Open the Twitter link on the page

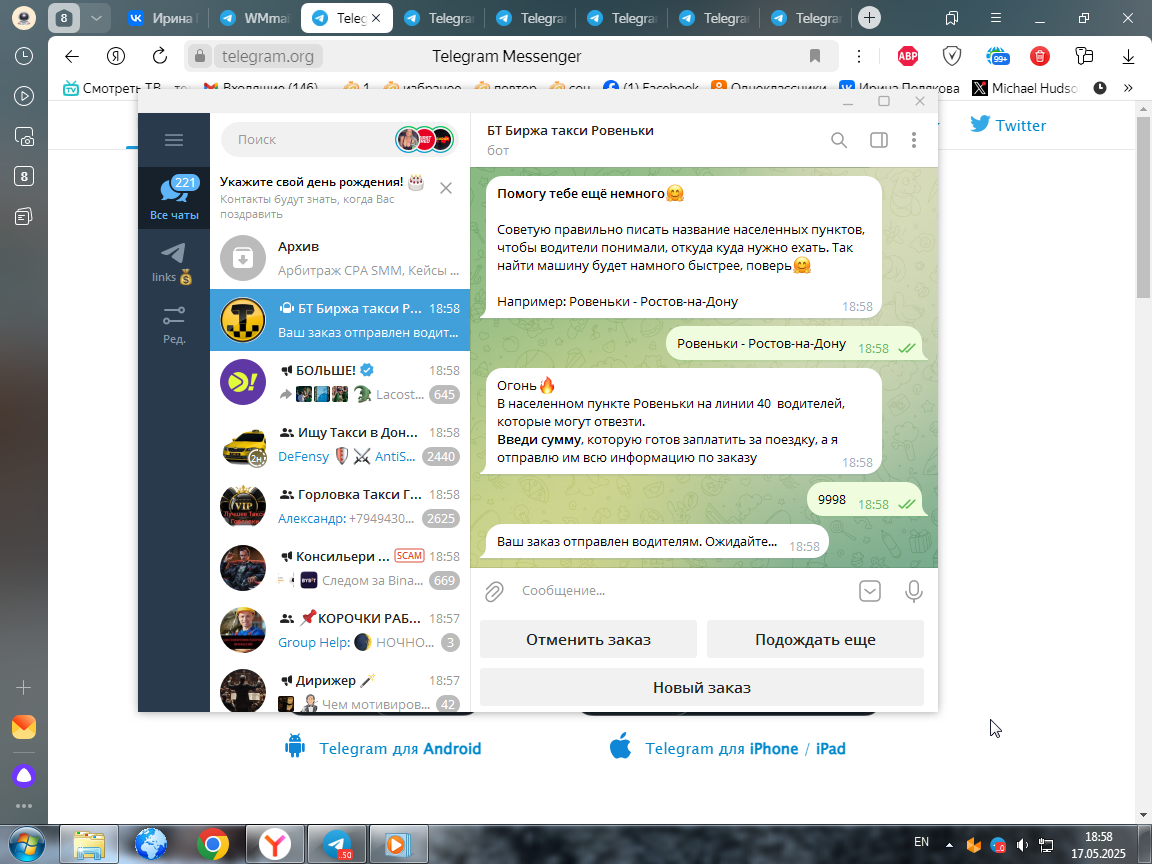tap(1008, 125)
